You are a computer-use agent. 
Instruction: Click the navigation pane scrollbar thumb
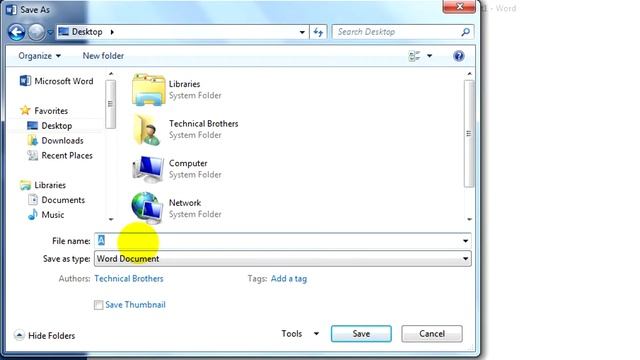pos(110,104)
